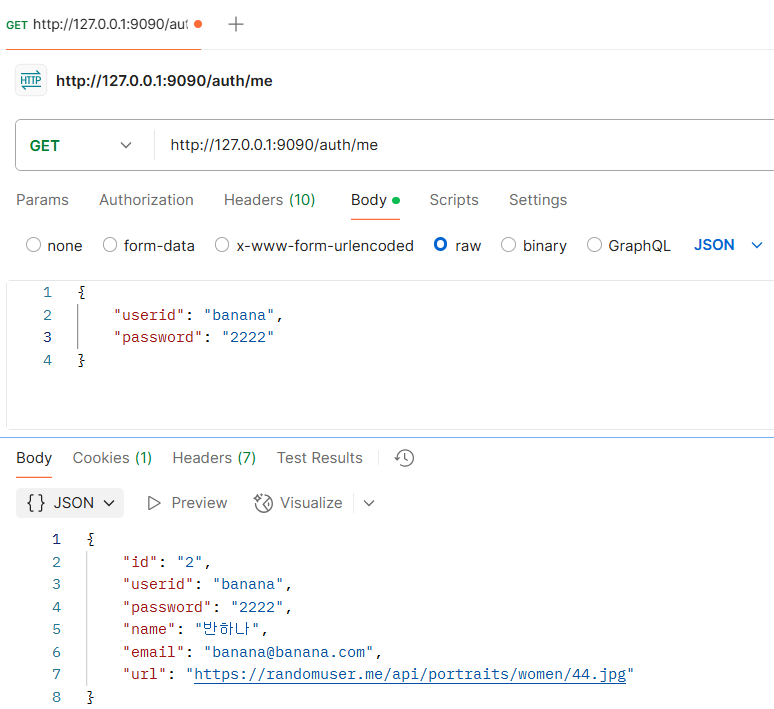Screen dimensions: 774x709
Task: Choose the GraphQL body type
Action: pos(594,245)
